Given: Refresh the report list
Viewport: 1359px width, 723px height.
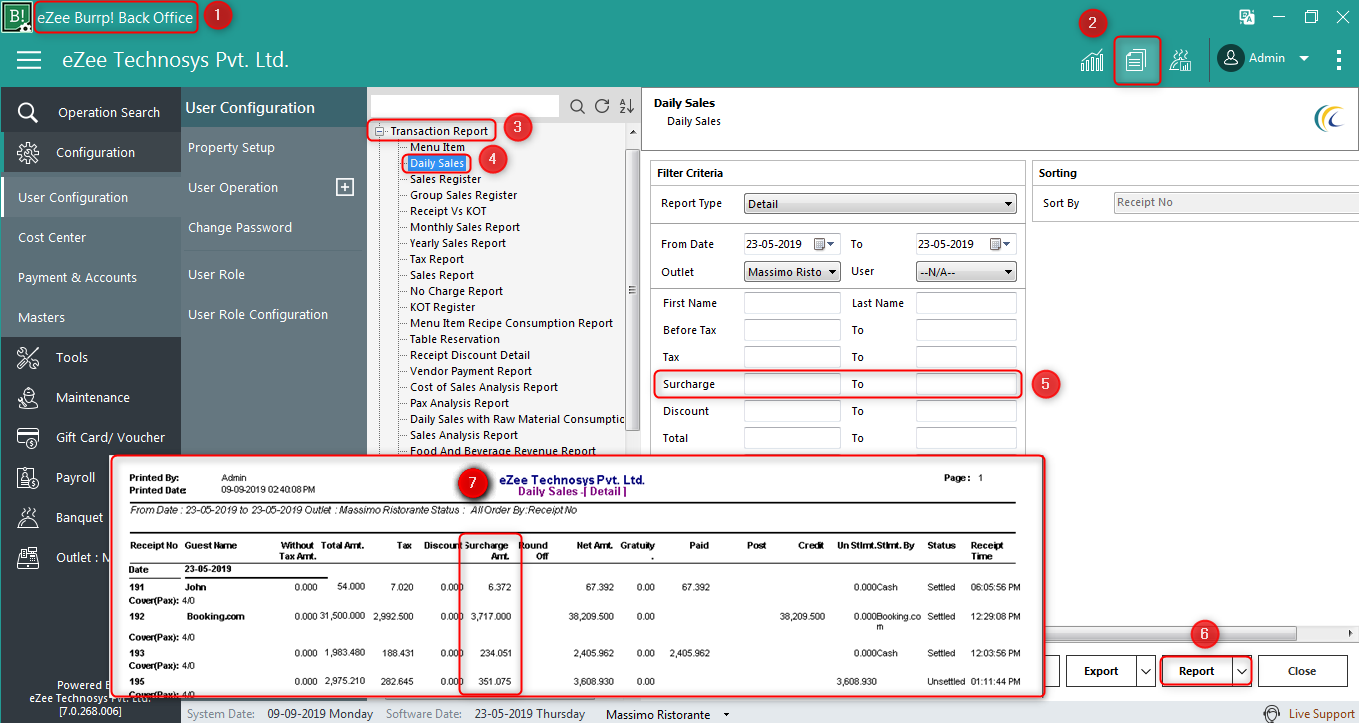Looking at the screenshot, I should tap(602, 106).
